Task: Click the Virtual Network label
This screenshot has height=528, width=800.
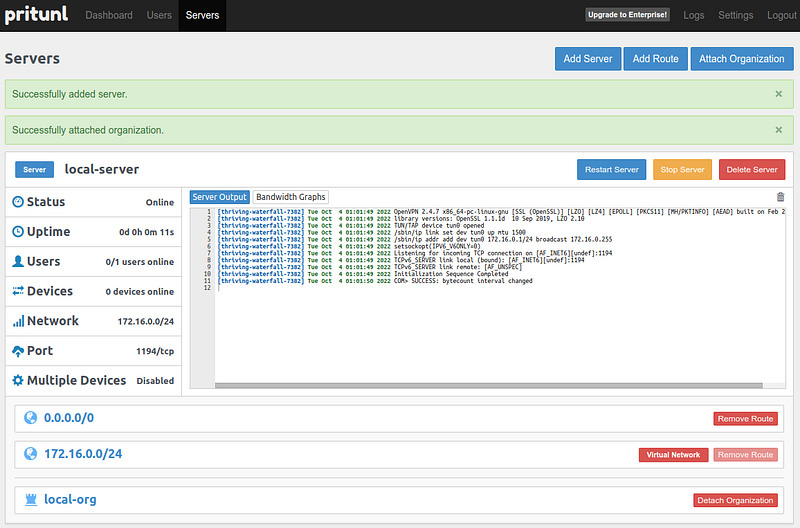Action: coord(673,455)
